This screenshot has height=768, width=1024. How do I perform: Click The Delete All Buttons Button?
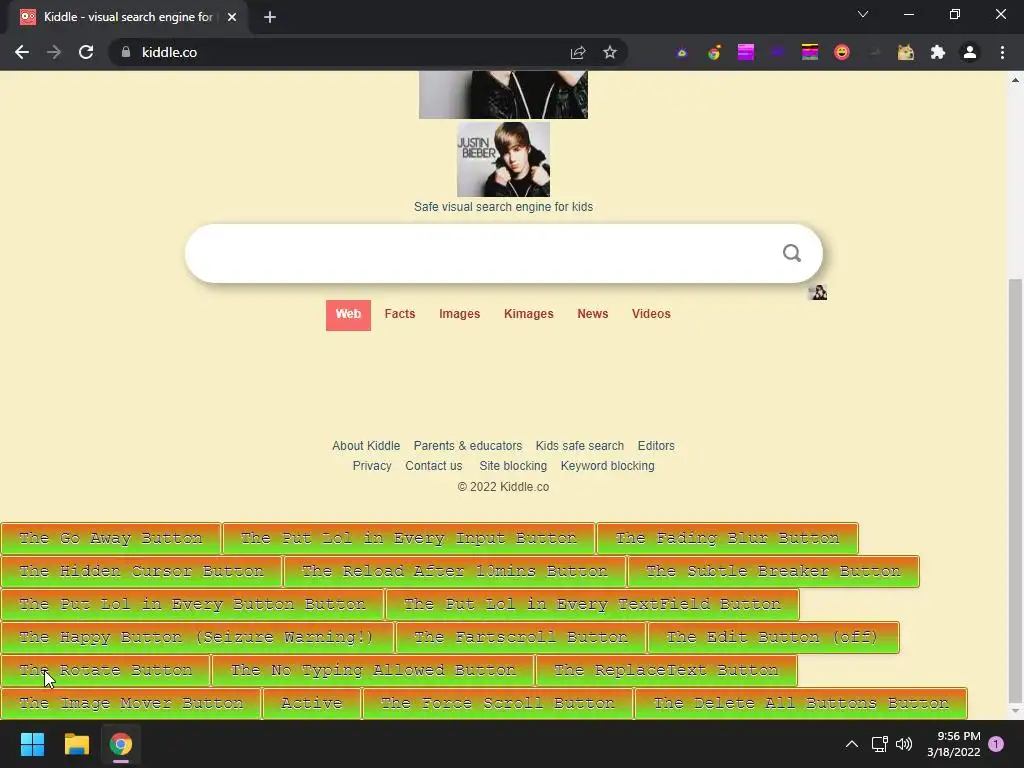pyautogui.click(x=801, y=704)
